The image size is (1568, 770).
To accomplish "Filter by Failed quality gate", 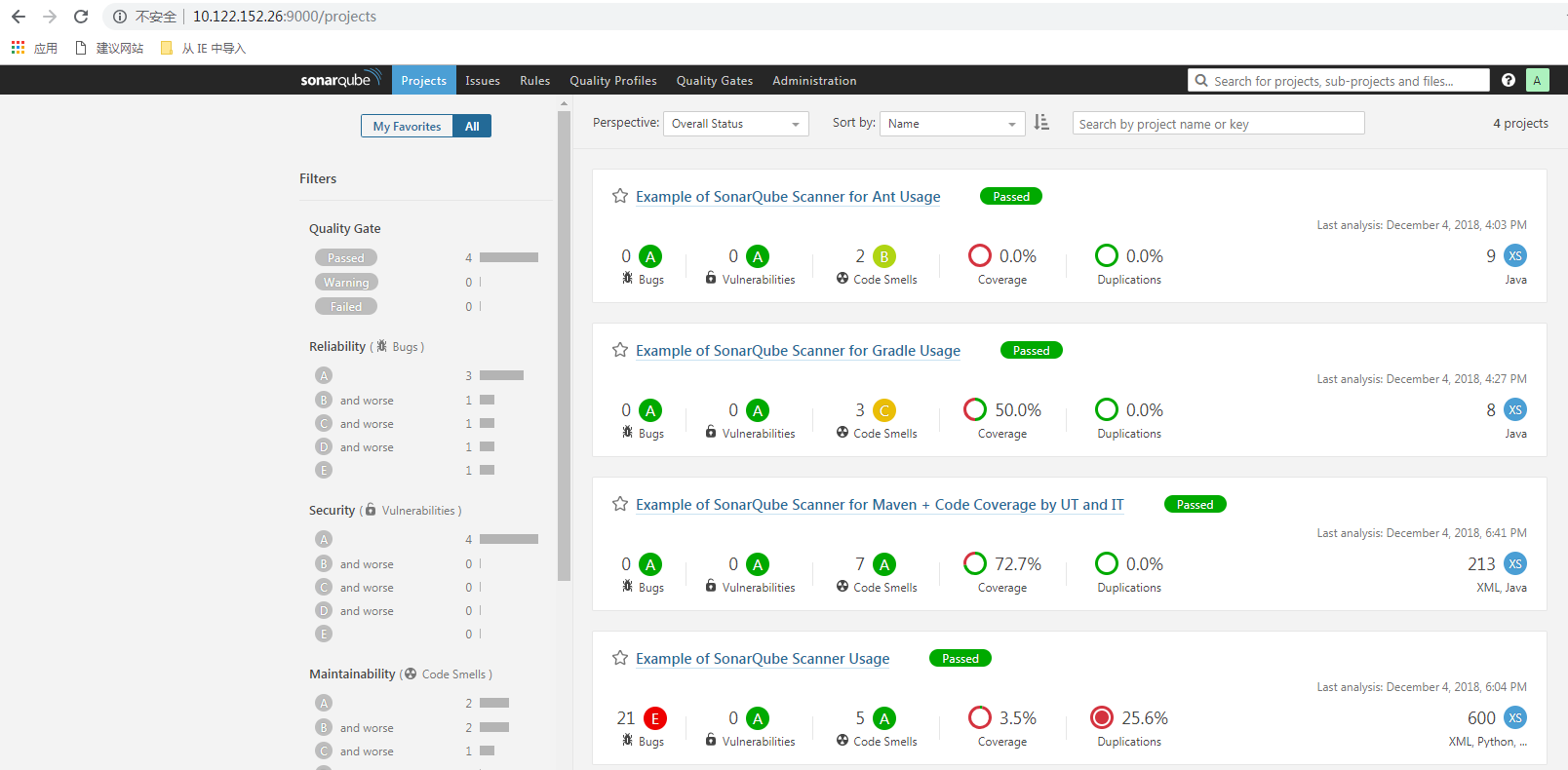I will 346,306.
